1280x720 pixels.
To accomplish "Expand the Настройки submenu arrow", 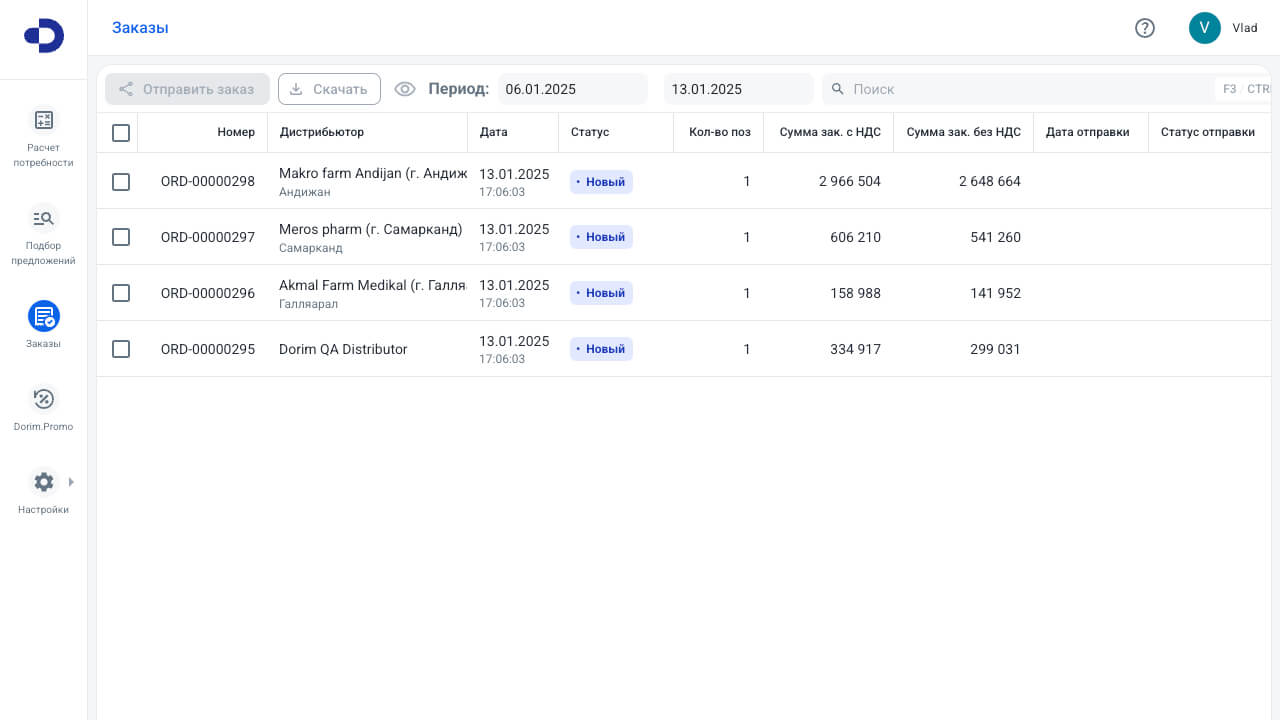I will [x=71, y=482].
